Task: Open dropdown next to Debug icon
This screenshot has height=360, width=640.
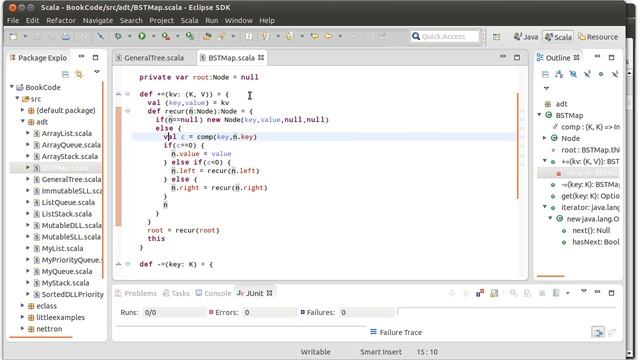Action: (x=129, y=36)
